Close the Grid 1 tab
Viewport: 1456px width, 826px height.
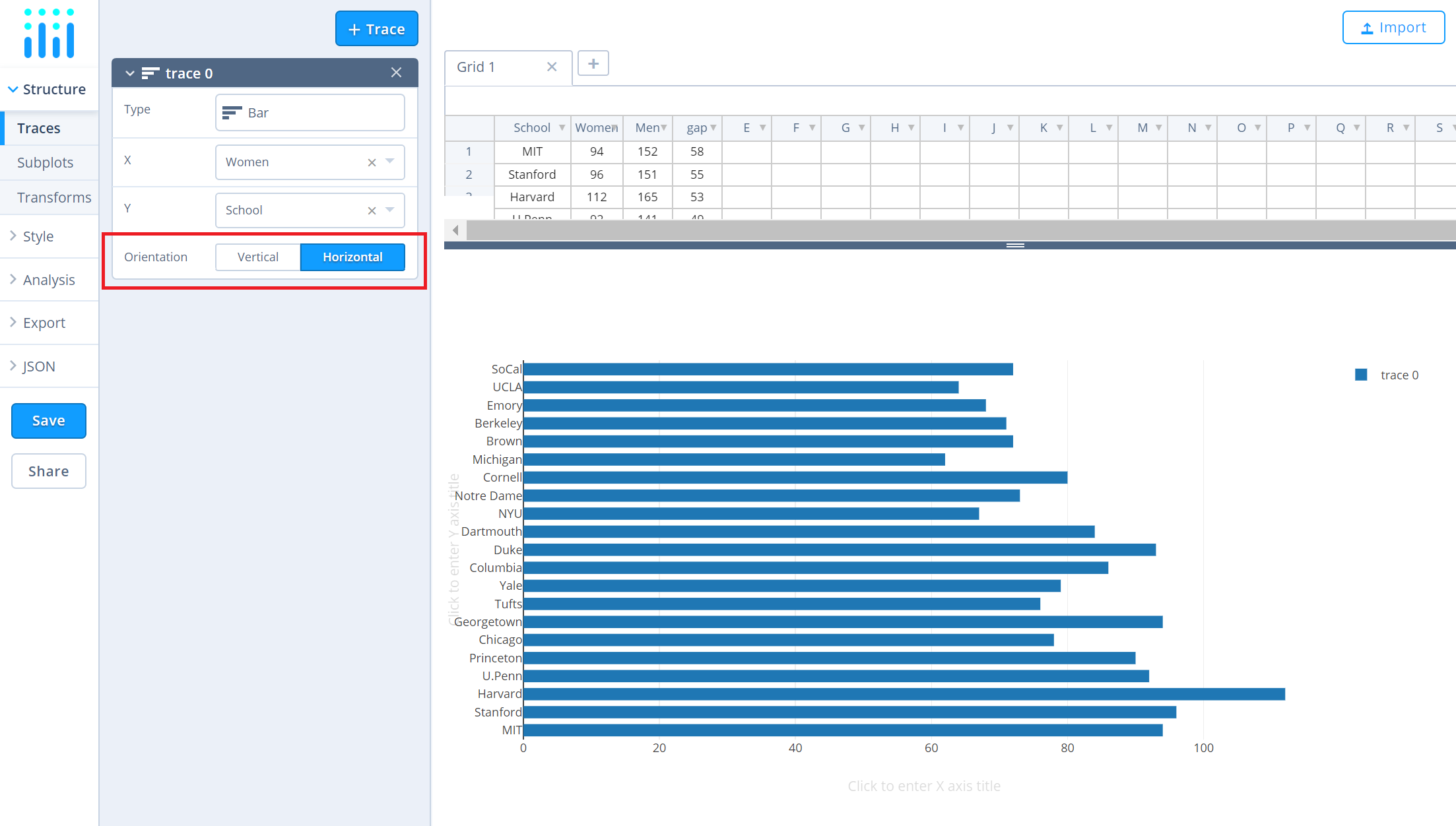[552, 67]
